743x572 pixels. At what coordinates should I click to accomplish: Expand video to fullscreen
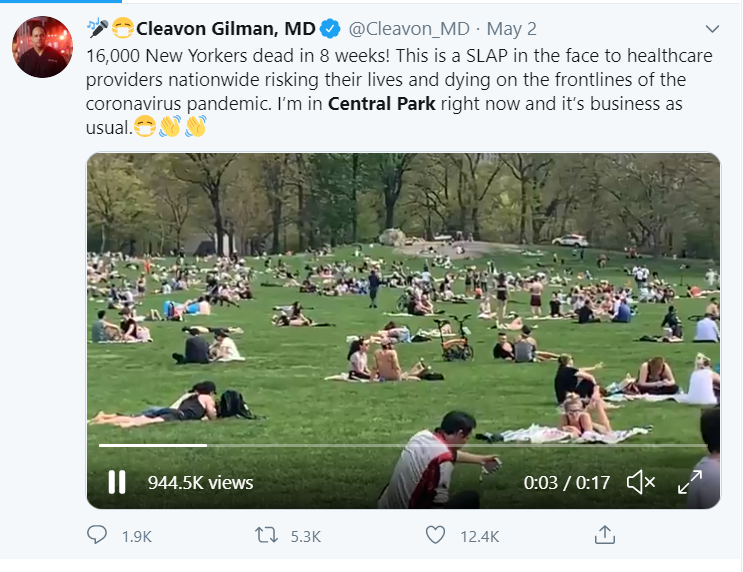(x=689, y=482)
